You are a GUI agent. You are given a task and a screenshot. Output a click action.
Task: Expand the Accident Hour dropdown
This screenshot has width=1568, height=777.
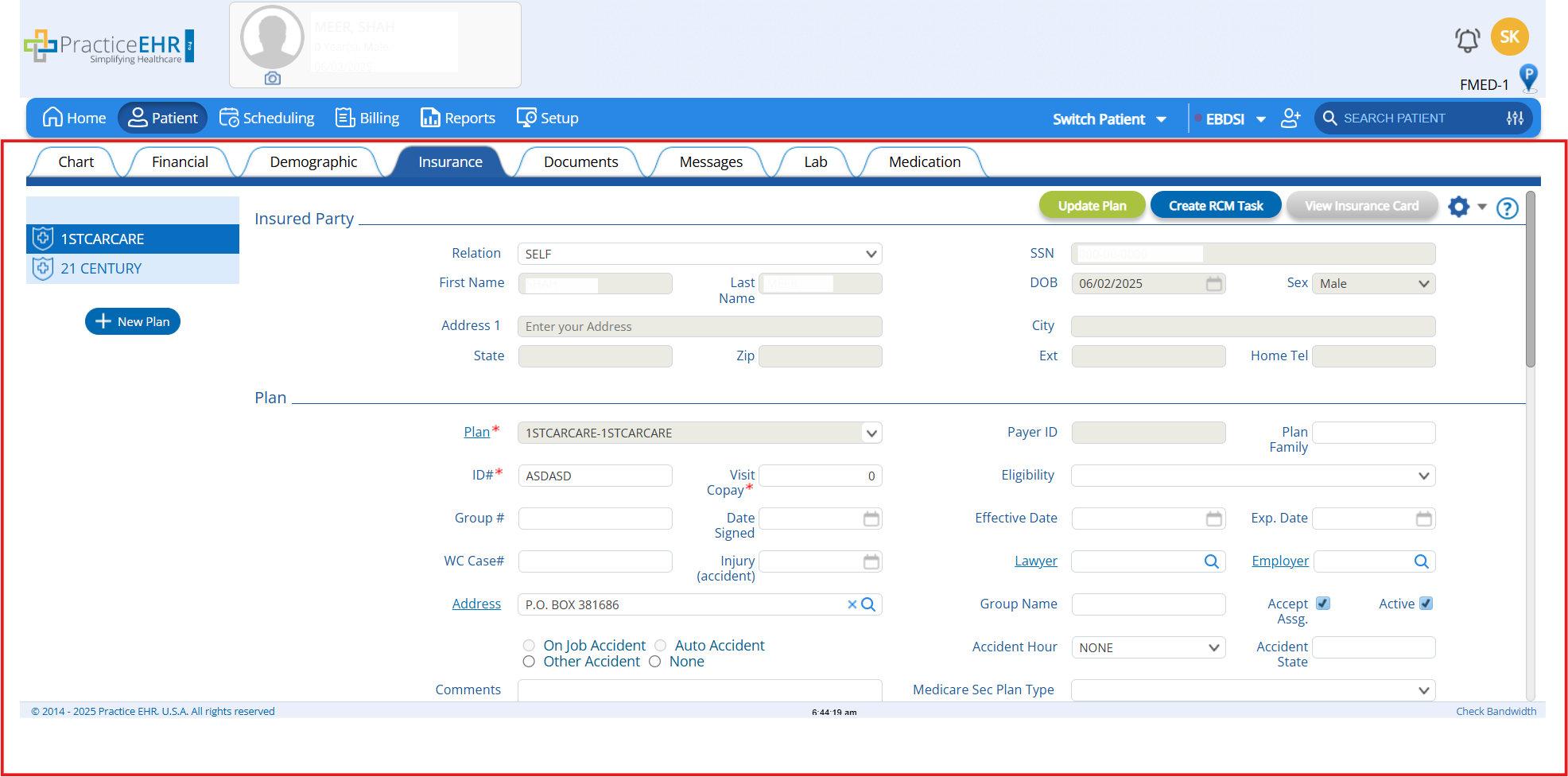coord(1213,647)
